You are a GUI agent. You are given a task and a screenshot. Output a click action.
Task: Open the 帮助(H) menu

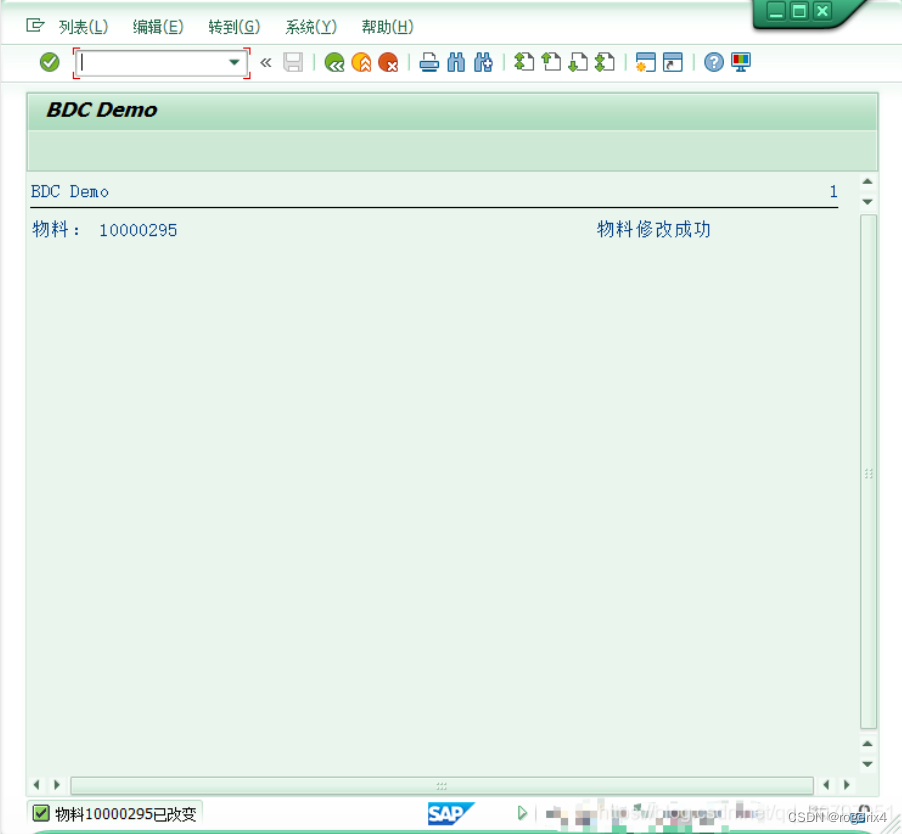pyautogui.click(x=387, y=27)
